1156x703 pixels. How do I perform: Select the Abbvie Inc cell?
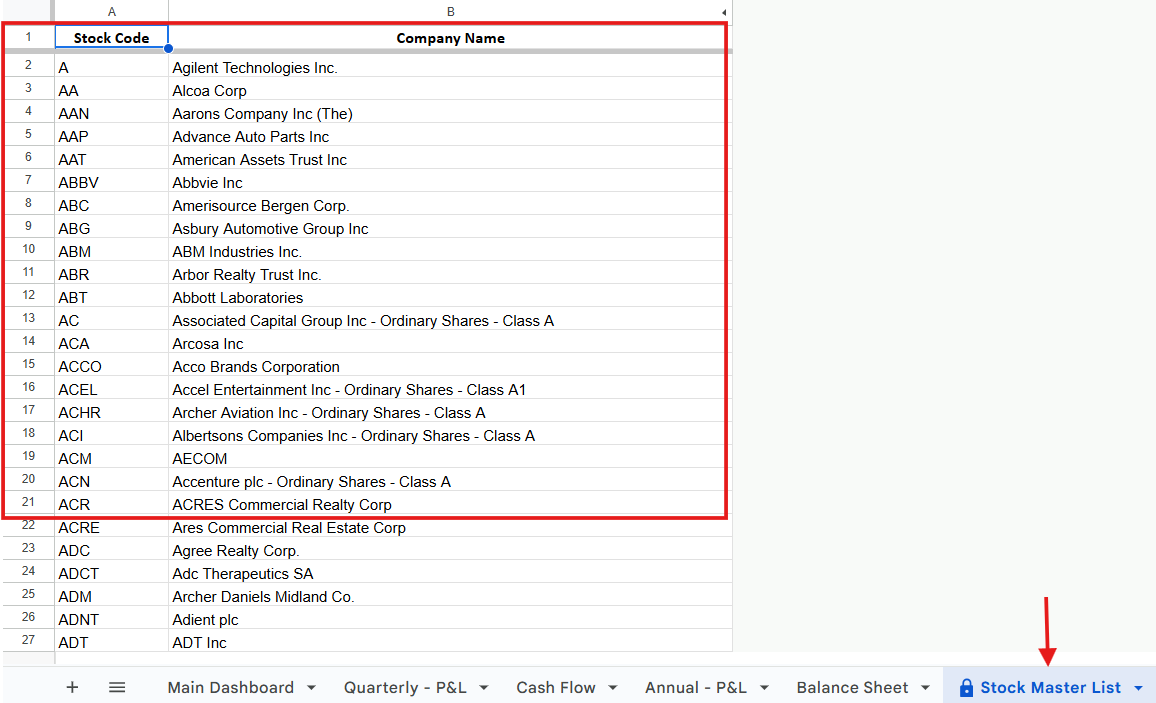[450, 182]
